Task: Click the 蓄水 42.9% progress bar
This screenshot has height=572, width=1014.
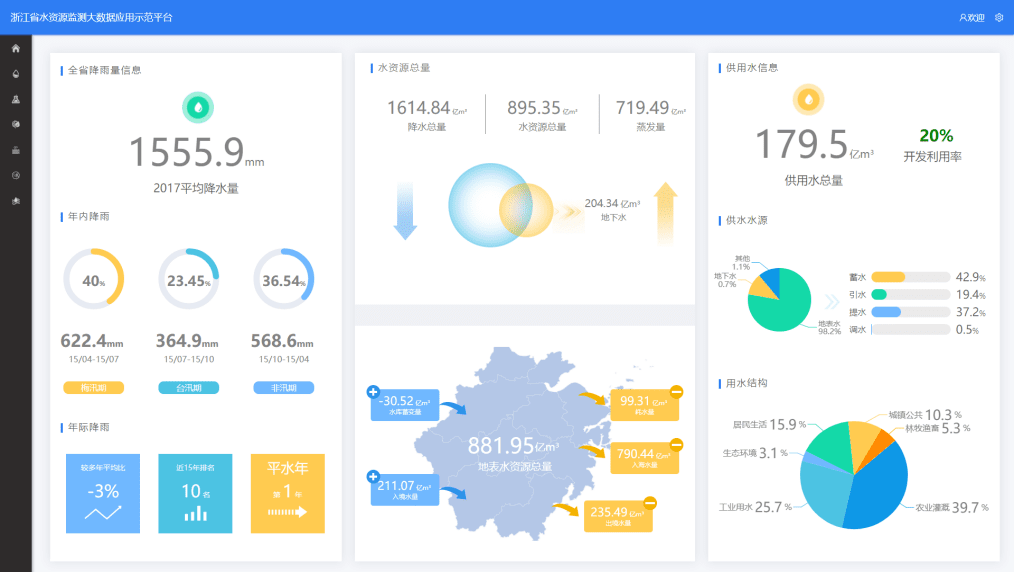Action: [x=909, y=277]
